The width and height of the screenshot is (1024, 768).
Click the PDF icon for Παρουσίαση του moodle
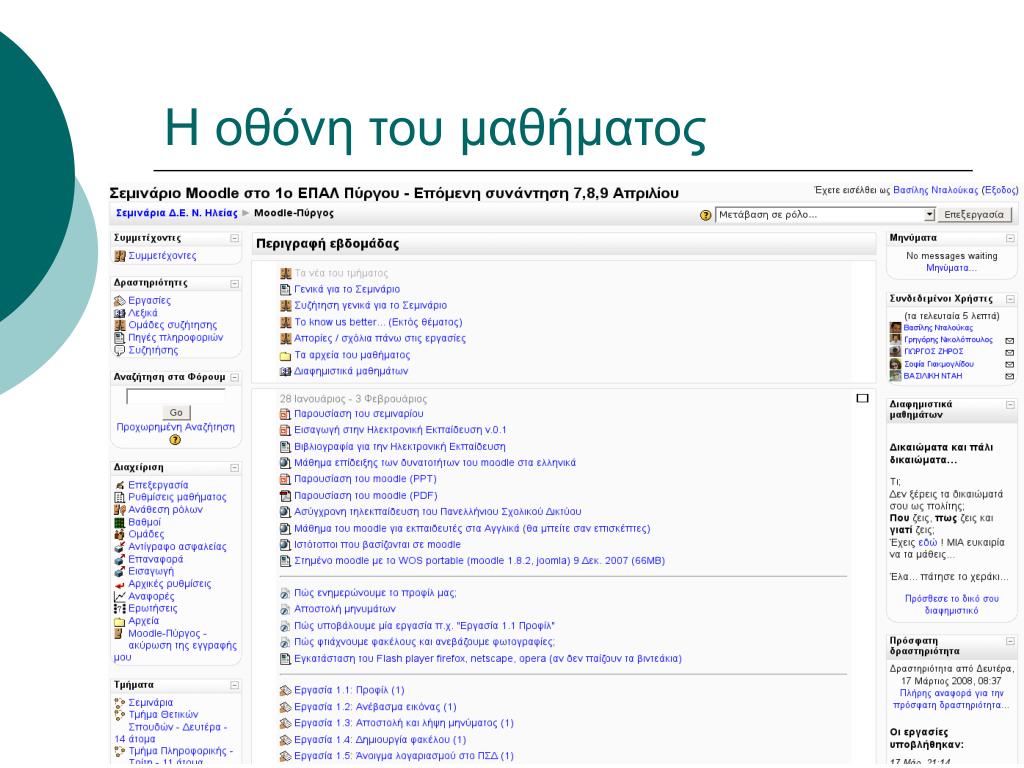point(285,495)
